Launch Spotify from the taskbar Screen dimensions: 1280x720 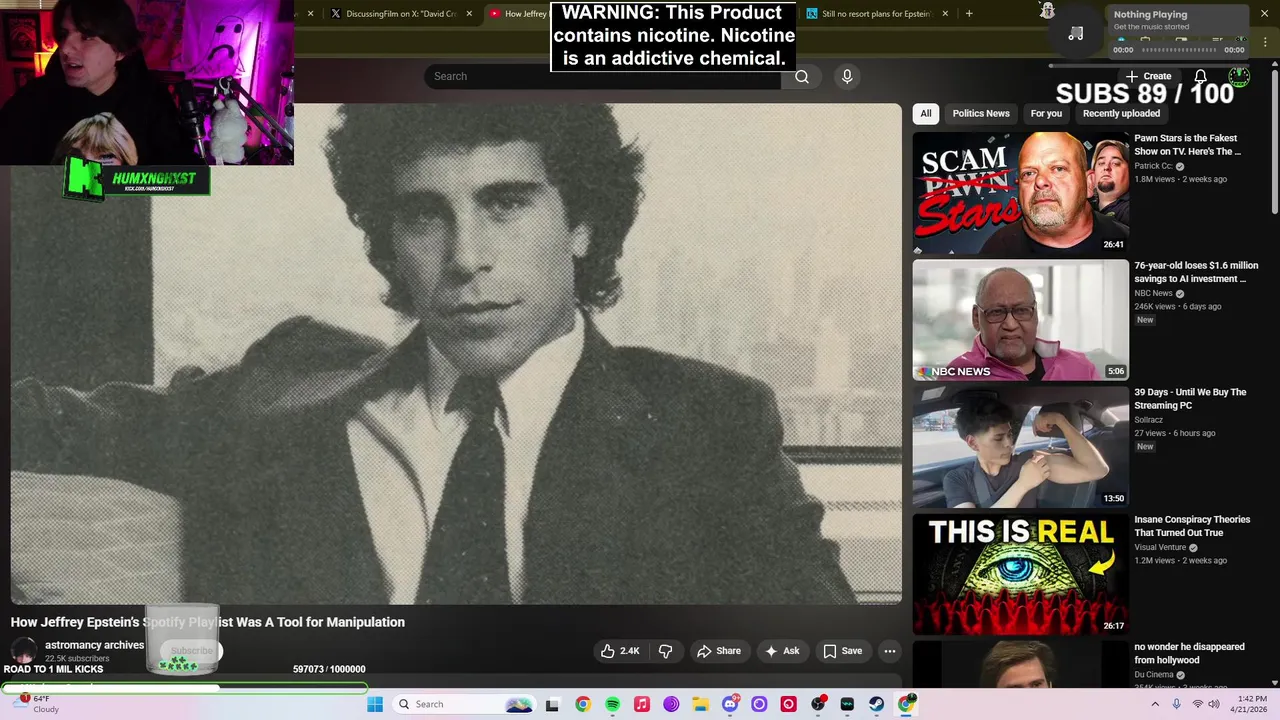(612, 704)
